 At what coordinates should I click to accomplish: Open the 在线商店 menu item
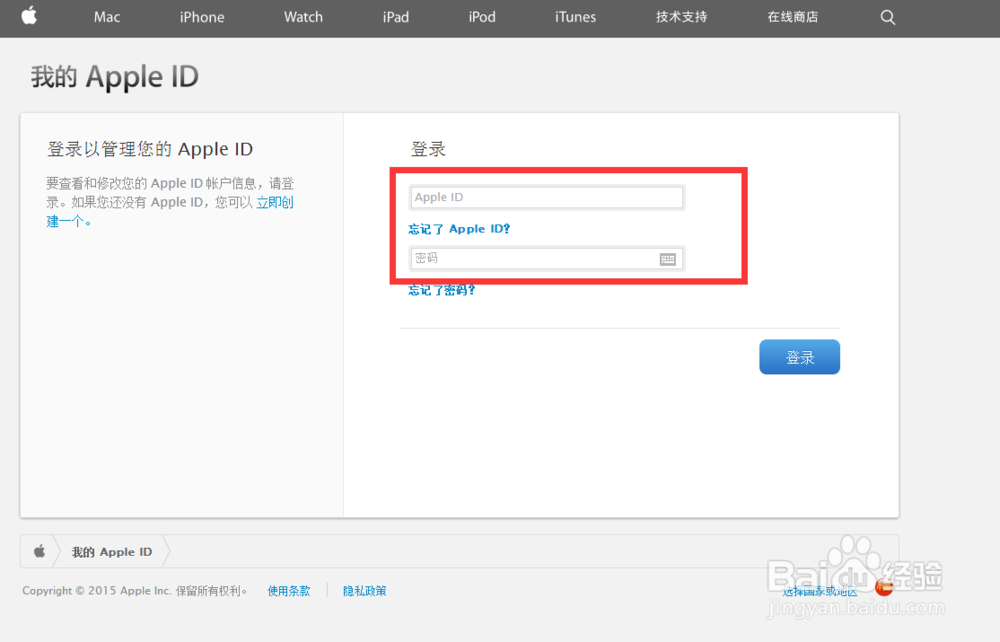click(x=793, y=17)
